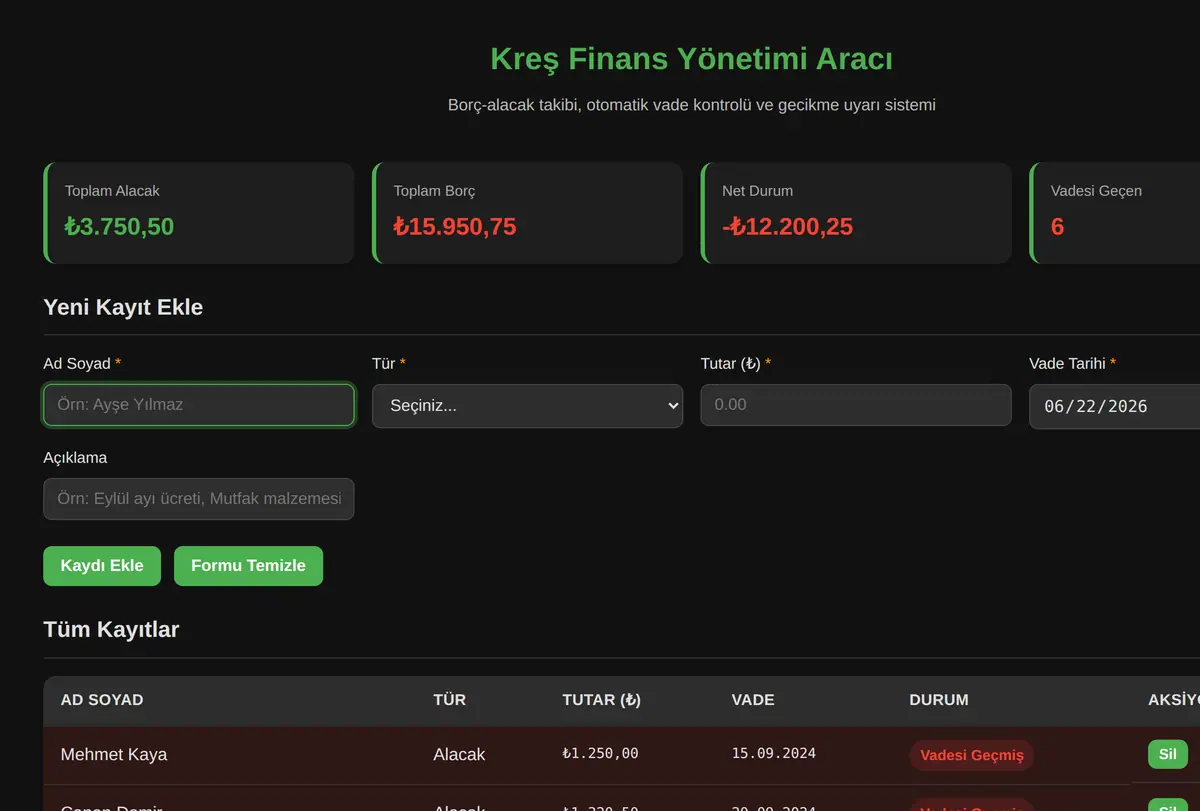1200x811 pixels.
Task: Click the Yeni Kayıt Ekle heading
Action: click(123, 307)
